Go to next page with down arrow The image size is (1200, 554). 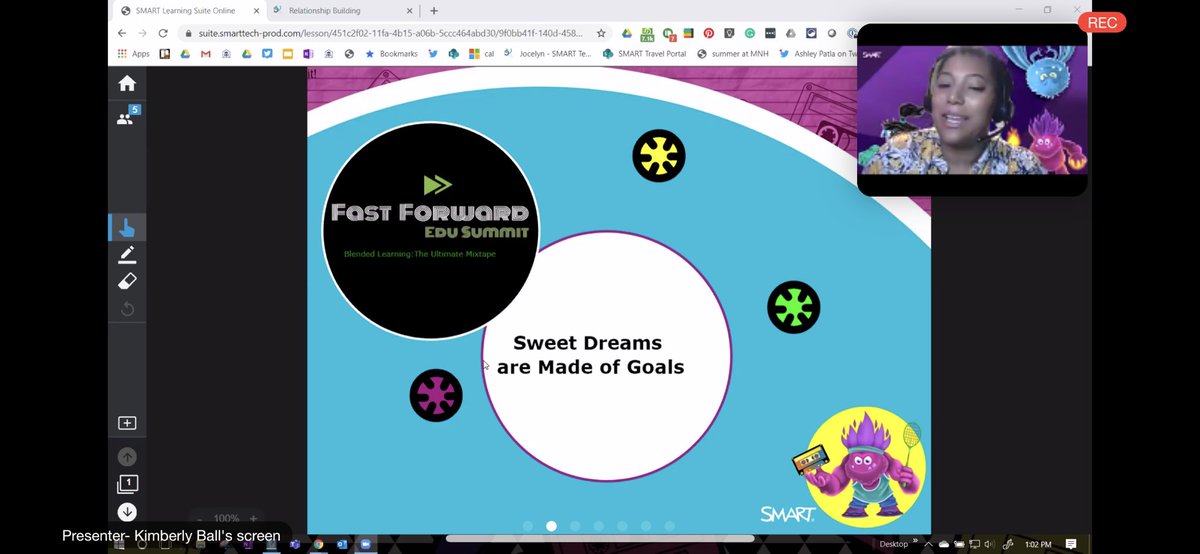coord(127,512)
